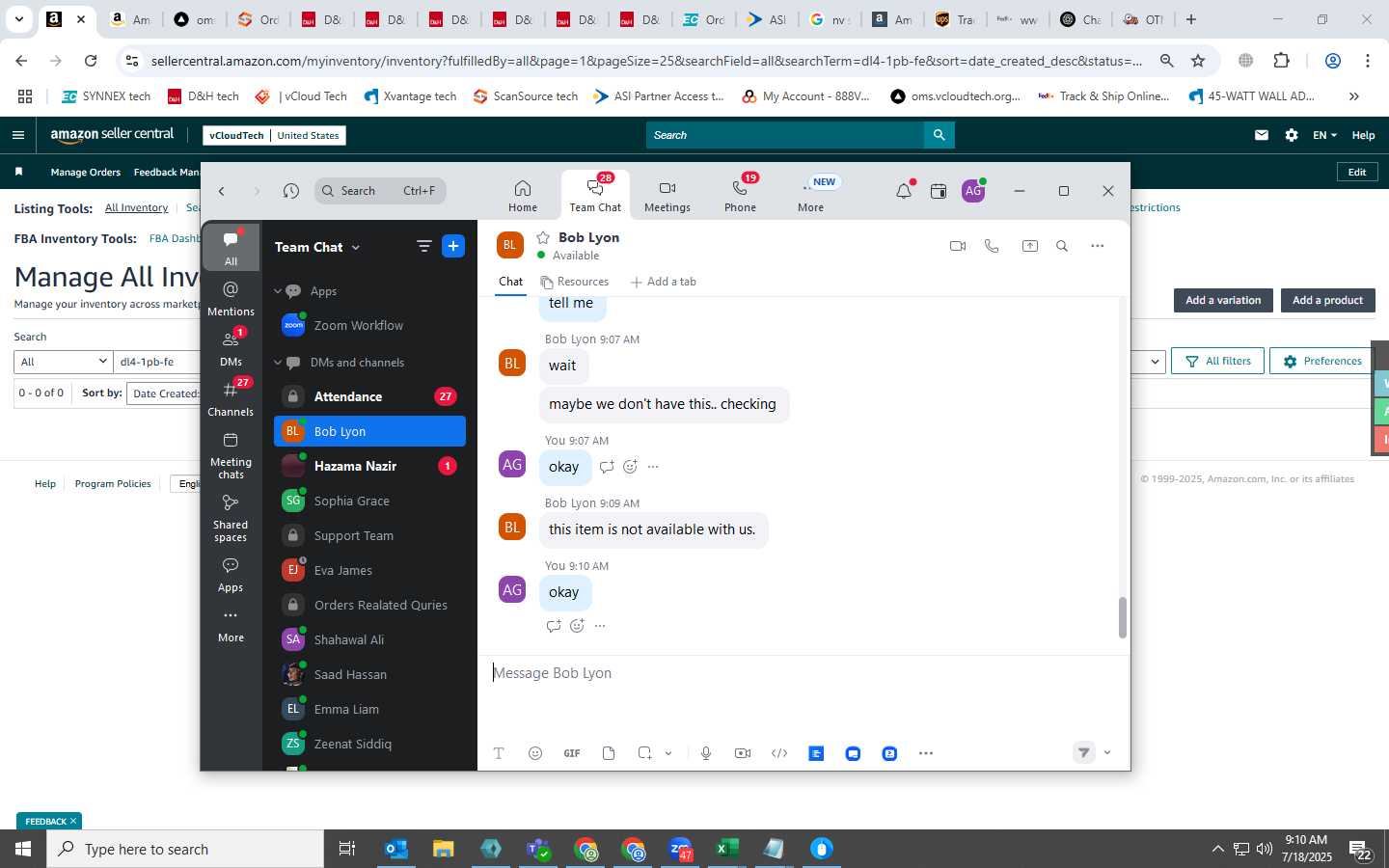
Task: Switch to the Zoom Phone tab
Action: (x=741, y=196)
